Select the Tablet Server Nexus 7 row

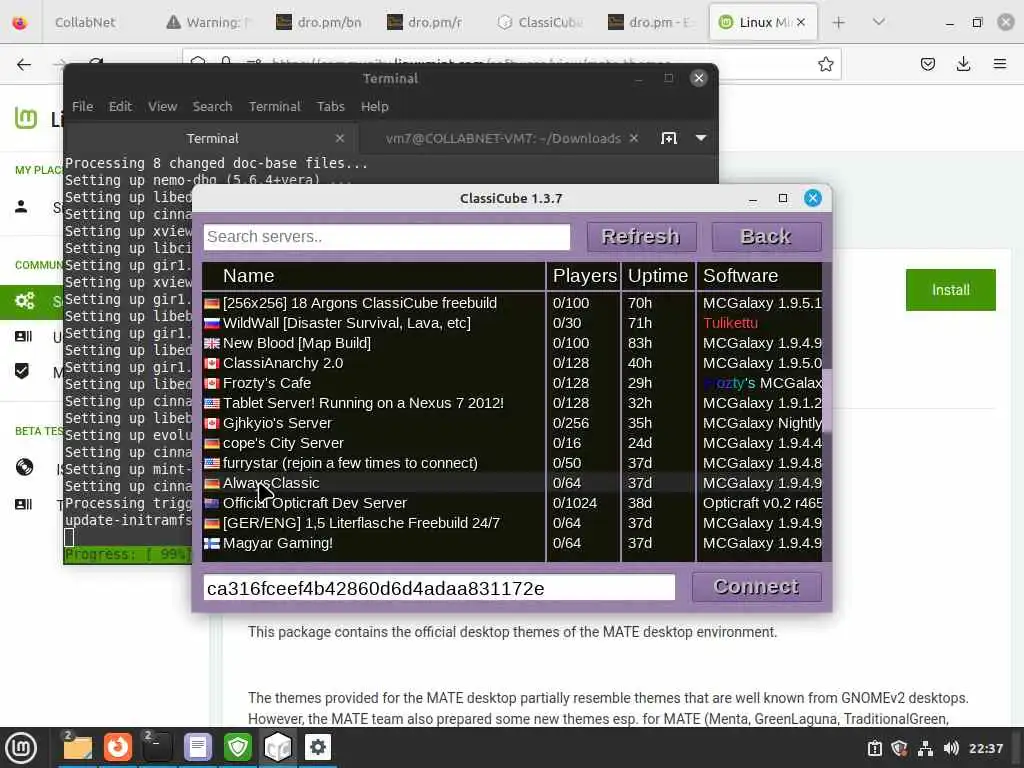tap(512, 404)
